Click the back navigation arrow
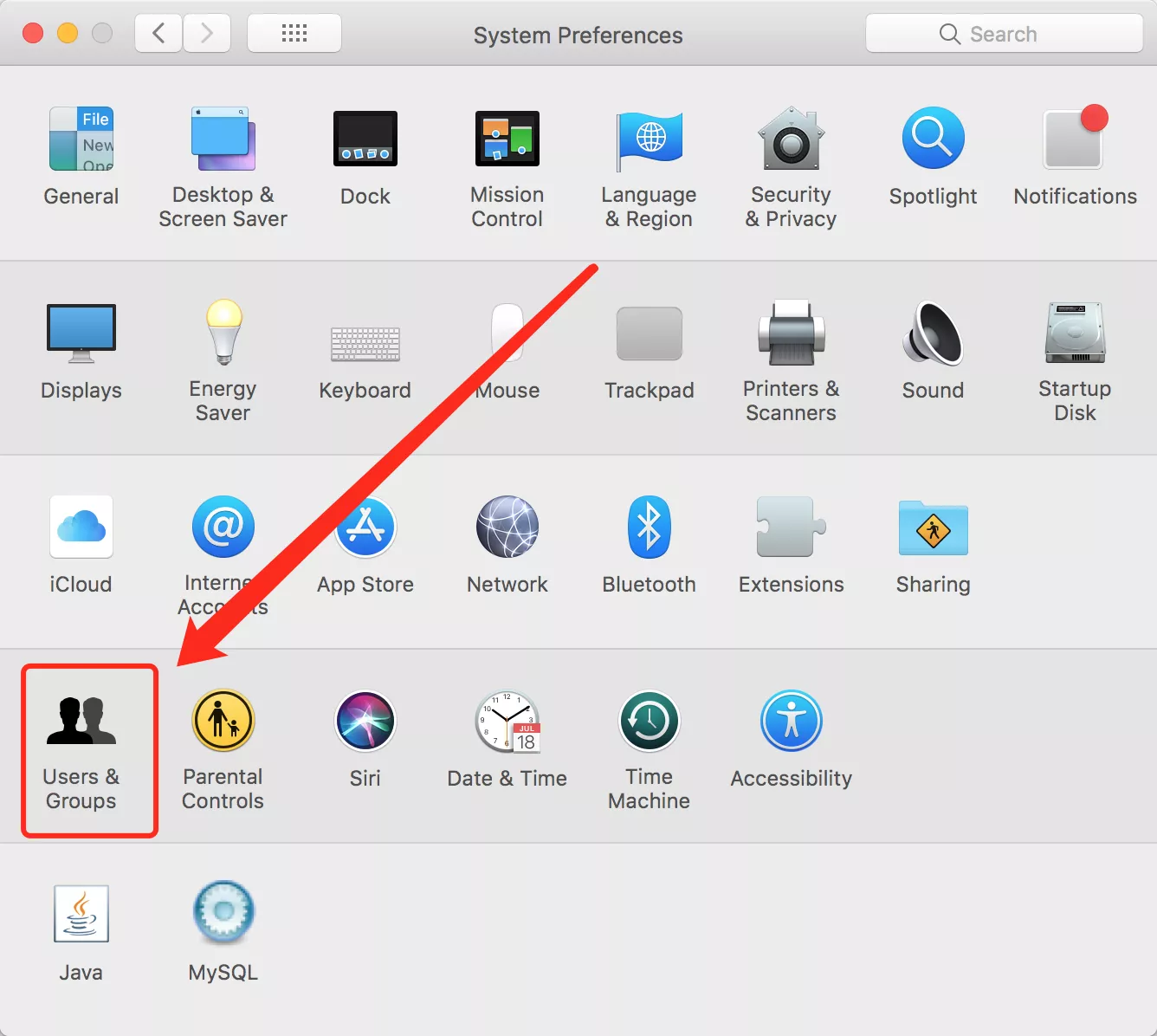 coord(158,34)
